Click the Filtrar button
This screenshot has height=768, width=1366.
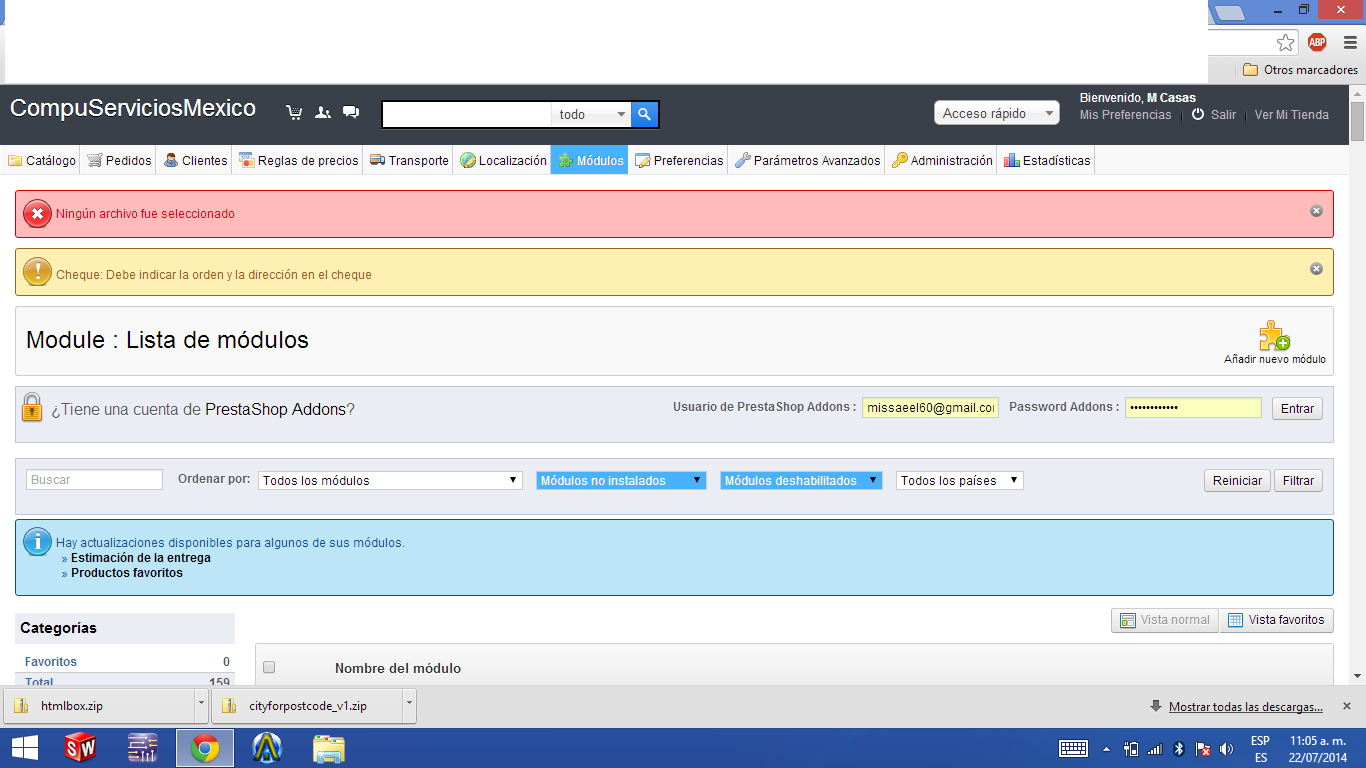pos(1298,480)
